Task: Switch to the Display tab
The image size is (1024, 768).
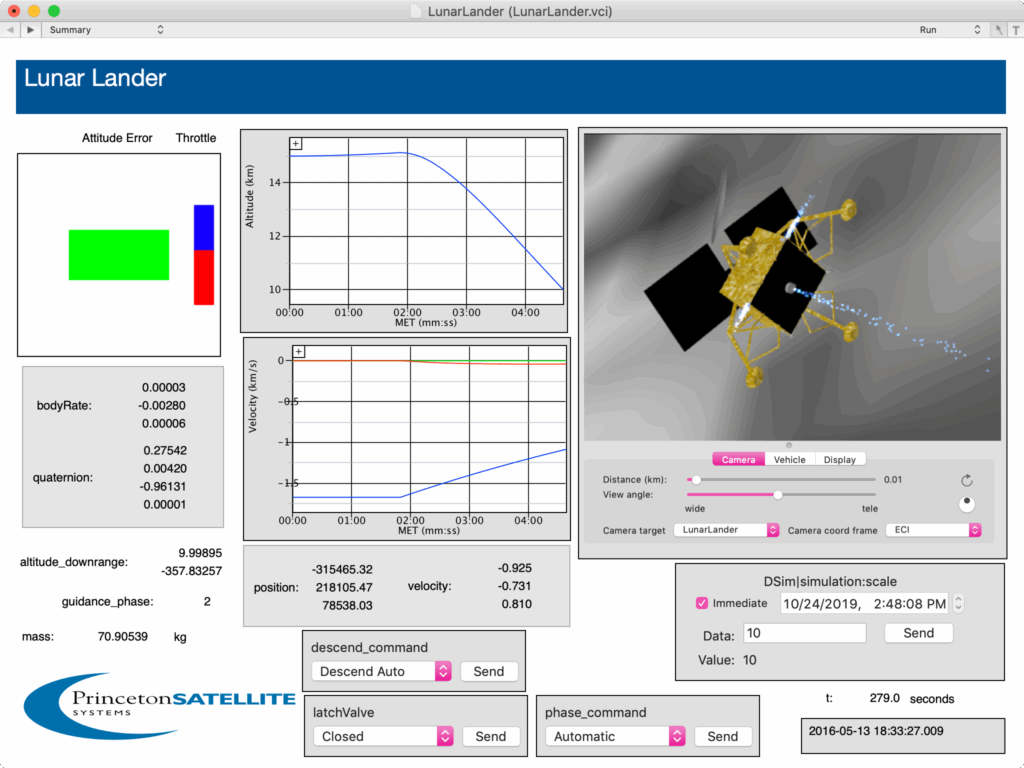Action: (x=840, y=460)
